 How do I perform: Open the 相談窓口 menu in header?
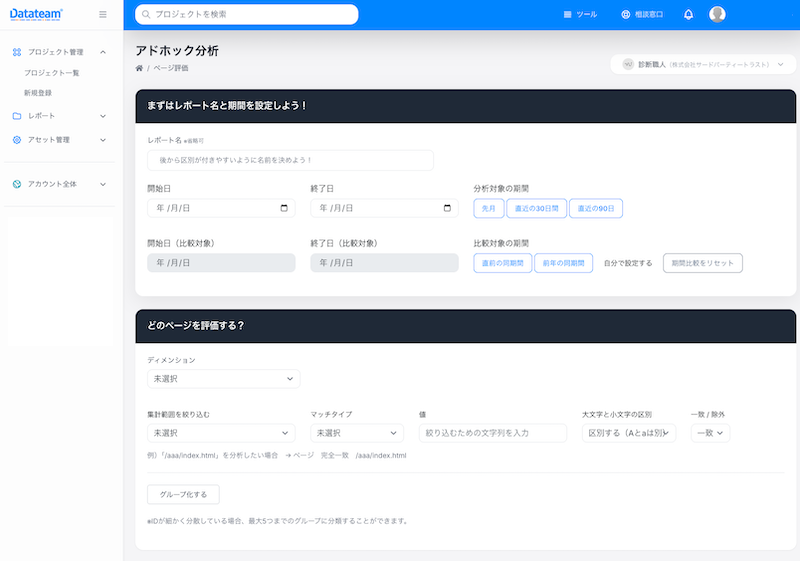click(642, 14)
